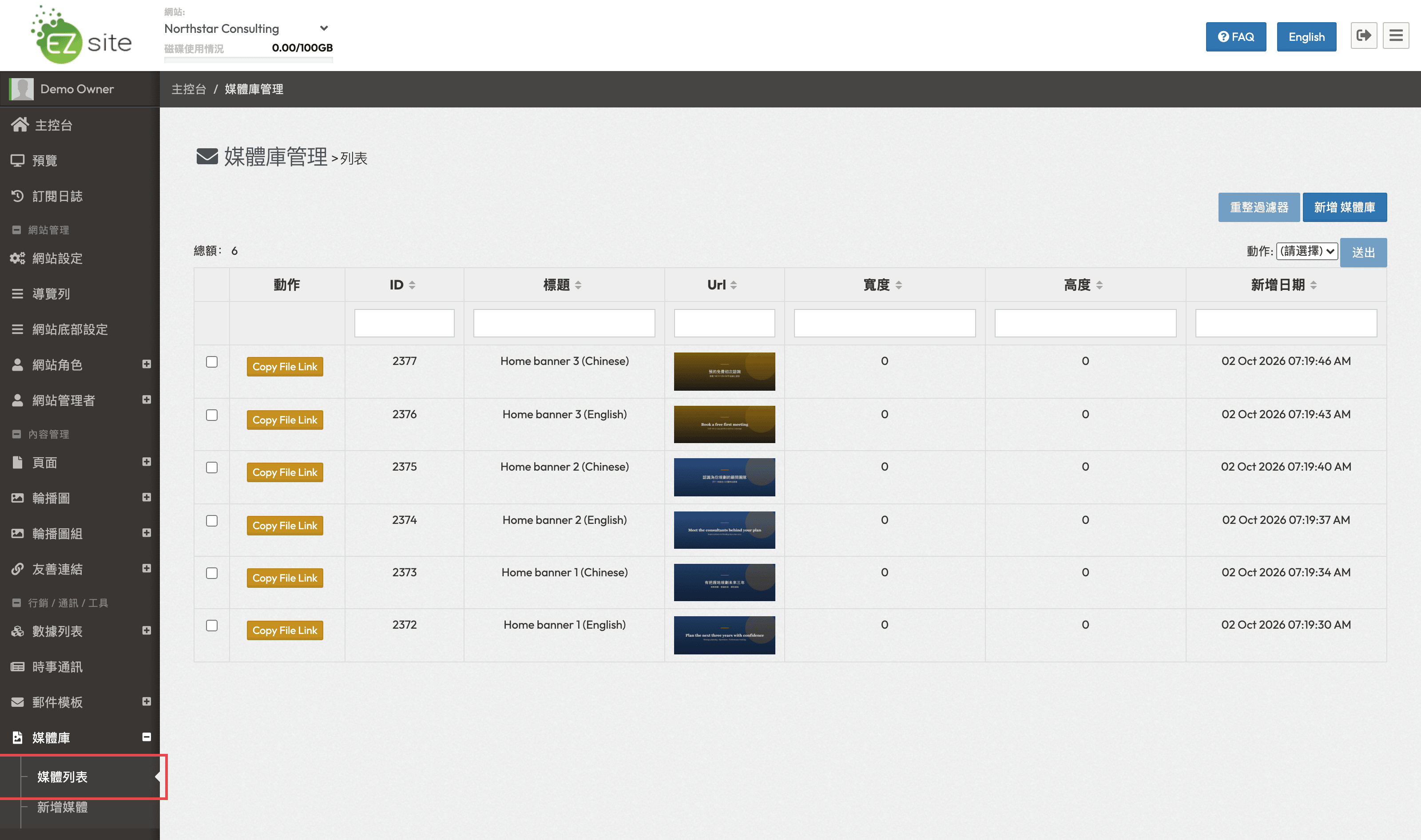
Task: Click the 標題 filter input field
Action: 564,323
